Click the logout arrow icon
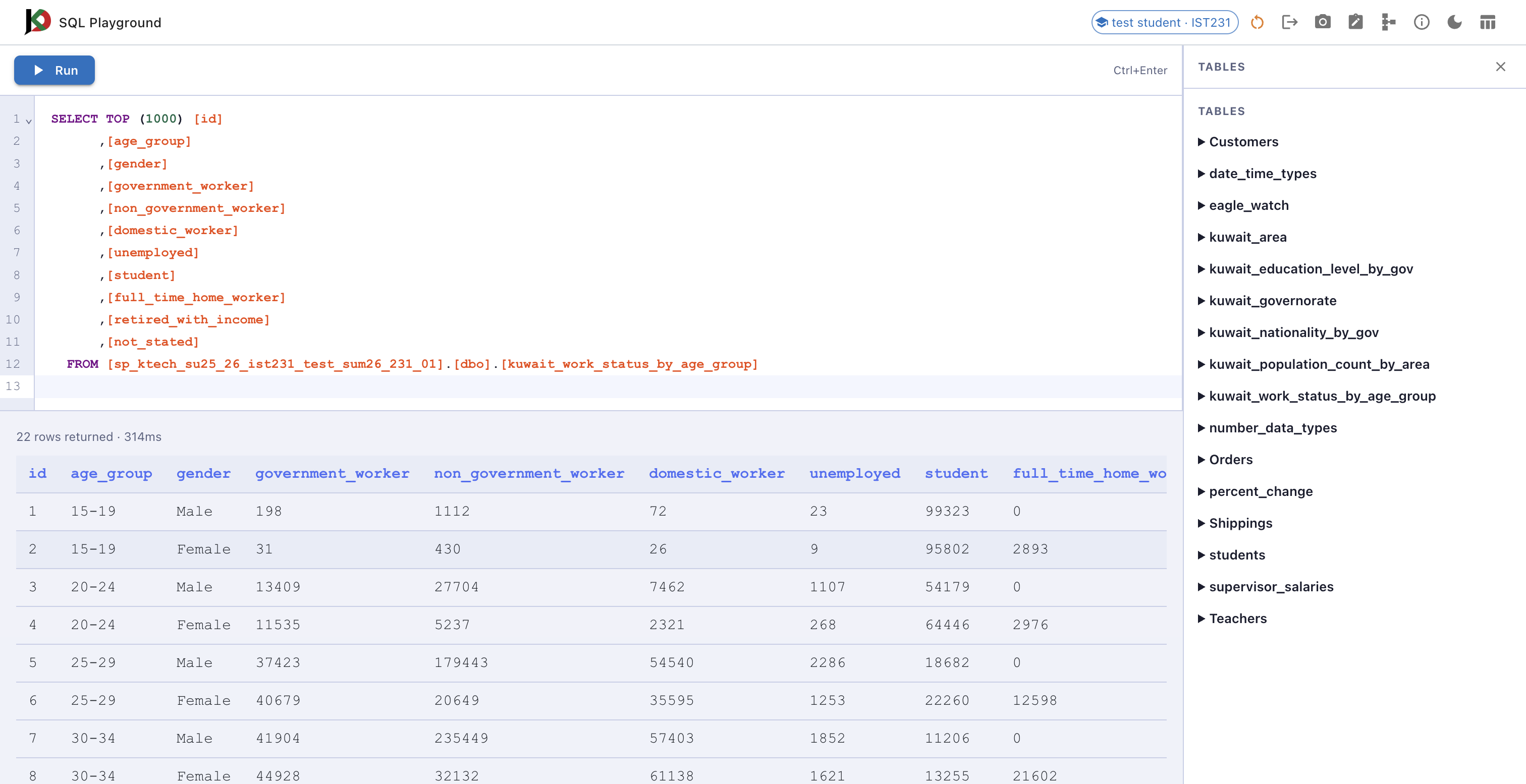The height and width of the screenshot is (784, 1526). pos(1290,23)
